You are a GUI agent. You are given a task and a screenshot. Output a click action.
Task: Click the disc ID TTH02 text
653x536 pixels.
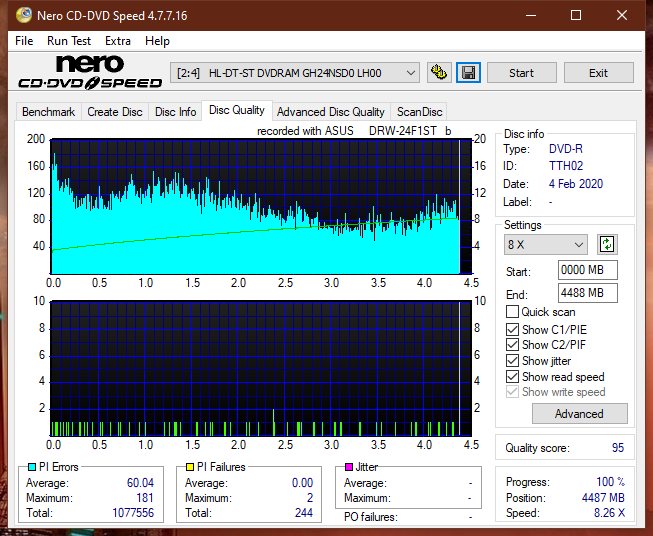tap(566, 166)
